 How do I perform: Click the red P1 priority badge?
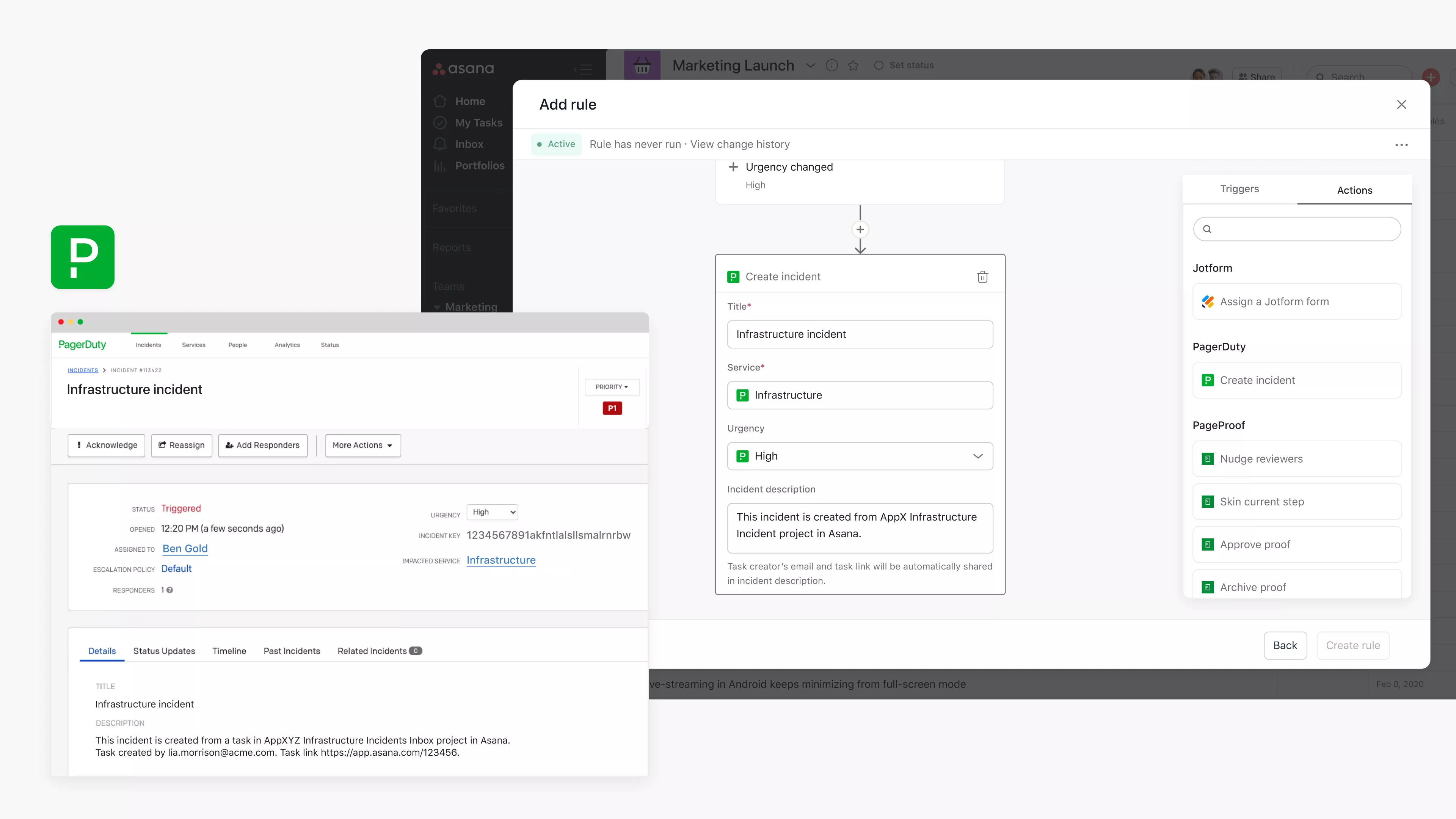612,408
